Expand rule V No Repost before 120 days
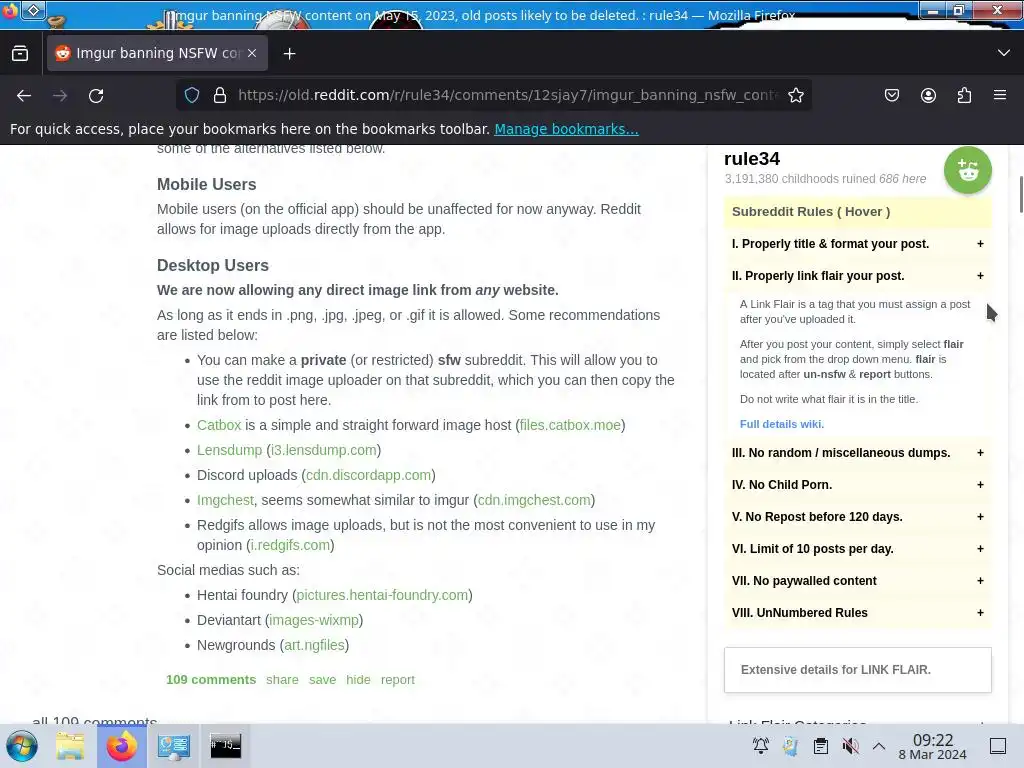The width and height of the screenshot is (1024, 768). (x=857, y=517)
